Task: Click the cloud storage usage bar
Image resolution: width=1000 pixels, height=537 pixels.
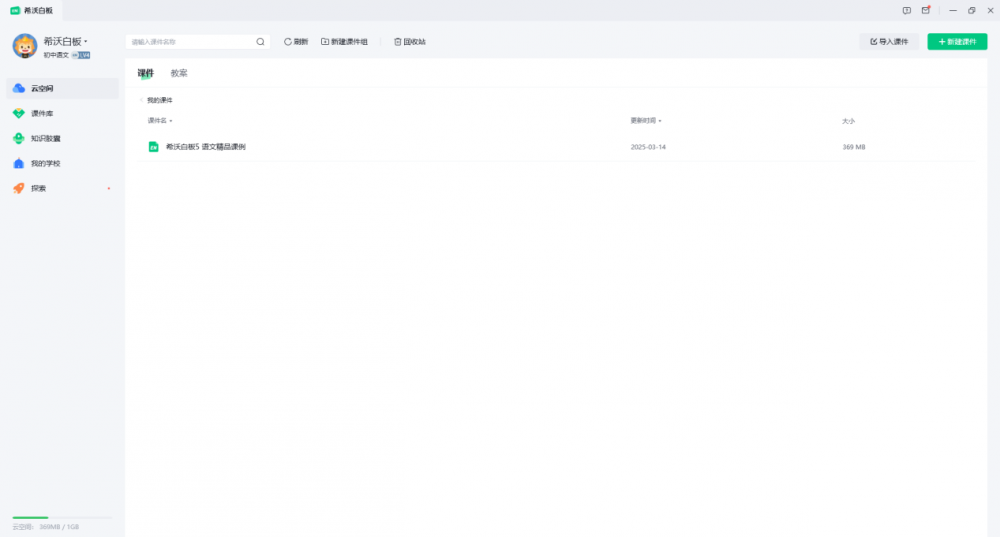Action: tap(62, 517)
